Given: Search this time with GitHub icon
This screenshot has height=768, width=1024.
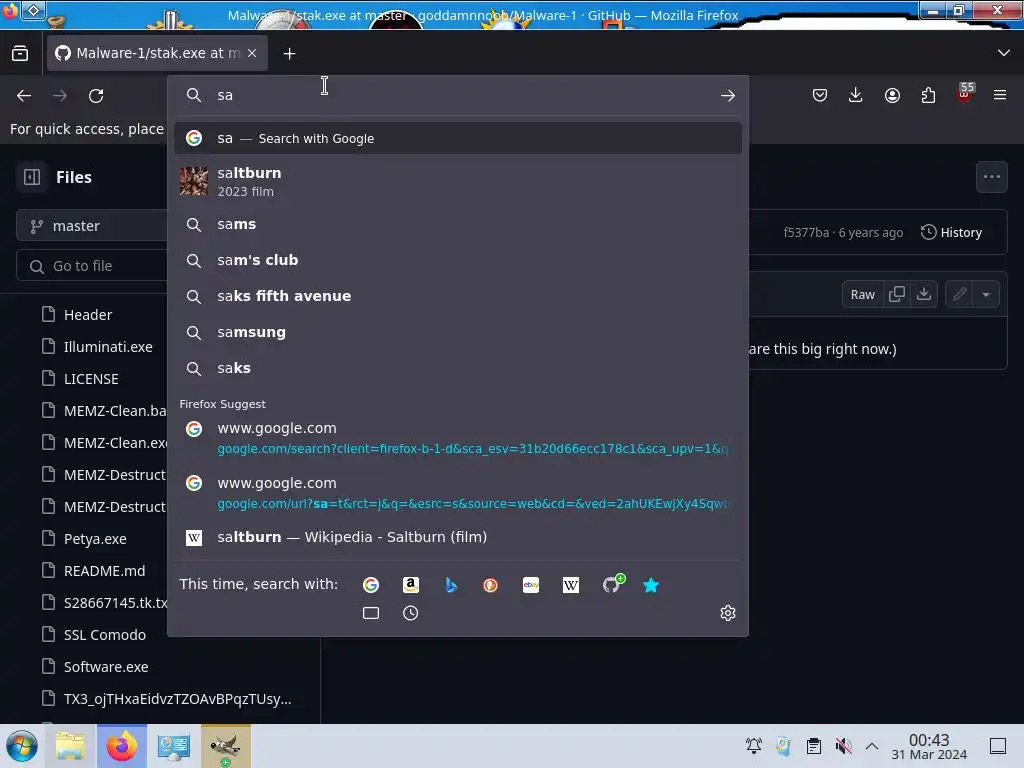Looking at the screenshot, I should tap(612, 583).
